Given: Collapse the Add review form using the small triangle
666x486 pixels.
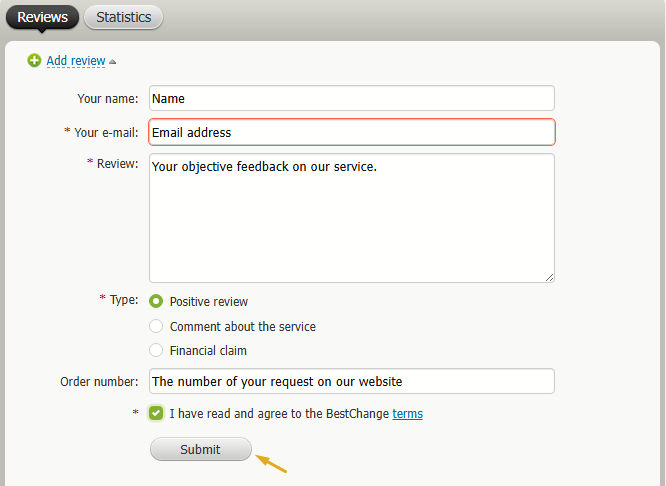Looking at the screenshot, I should [x=113, y=62].
